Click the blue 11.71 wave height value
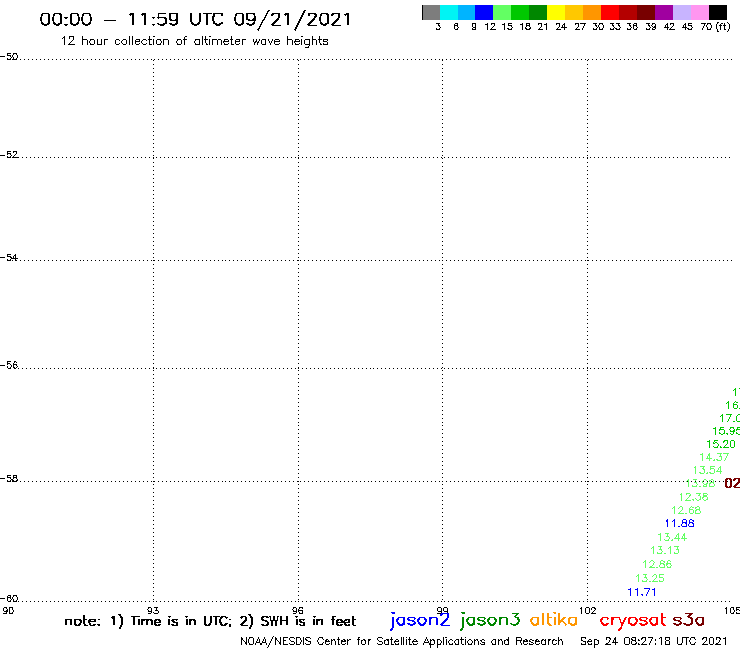The height and width of the screenshot is (650, 740). (641, 592)
